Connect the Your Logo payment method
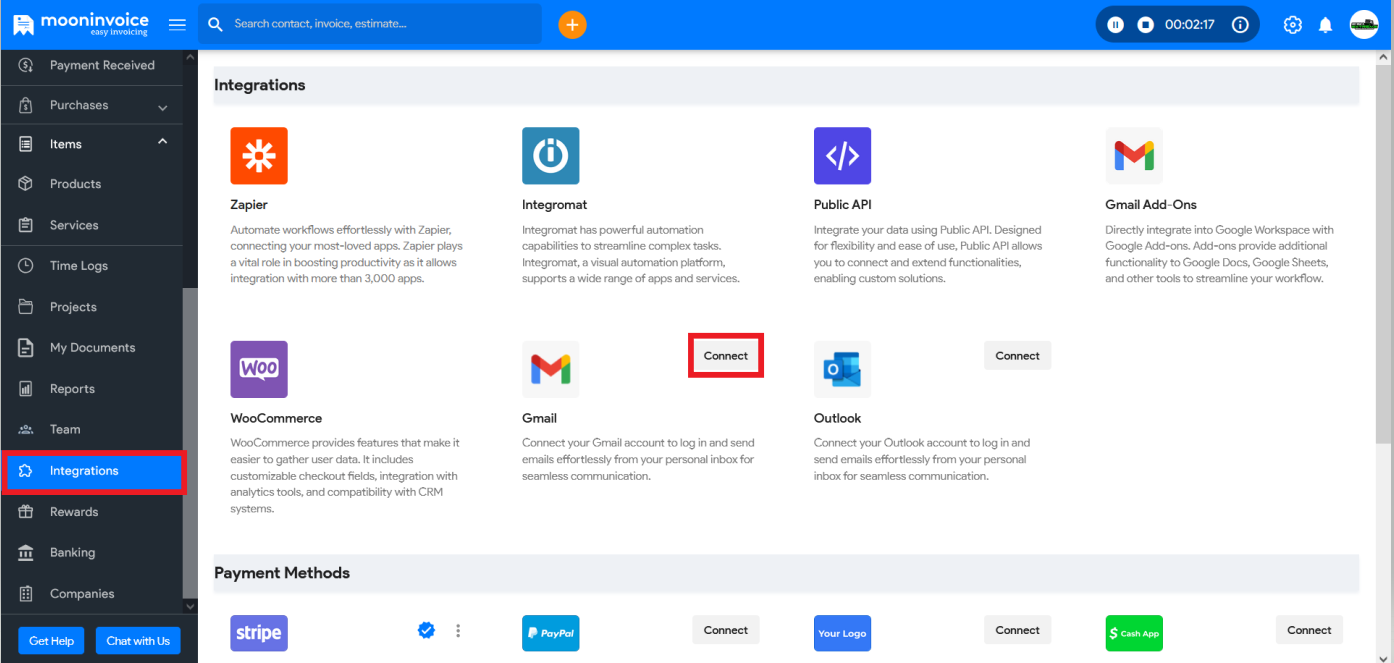The width and height of the screenshot is (1394, 663). coord(1018,630)
